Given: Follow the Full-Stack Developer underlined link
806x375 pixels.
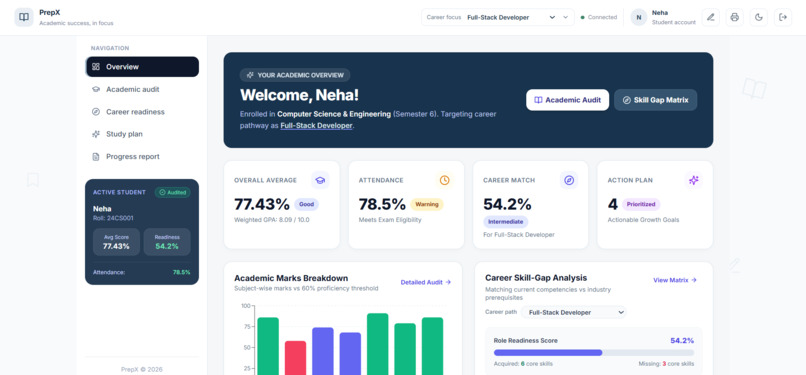Looking at the screenshot, I should click(x=317, y=125).
